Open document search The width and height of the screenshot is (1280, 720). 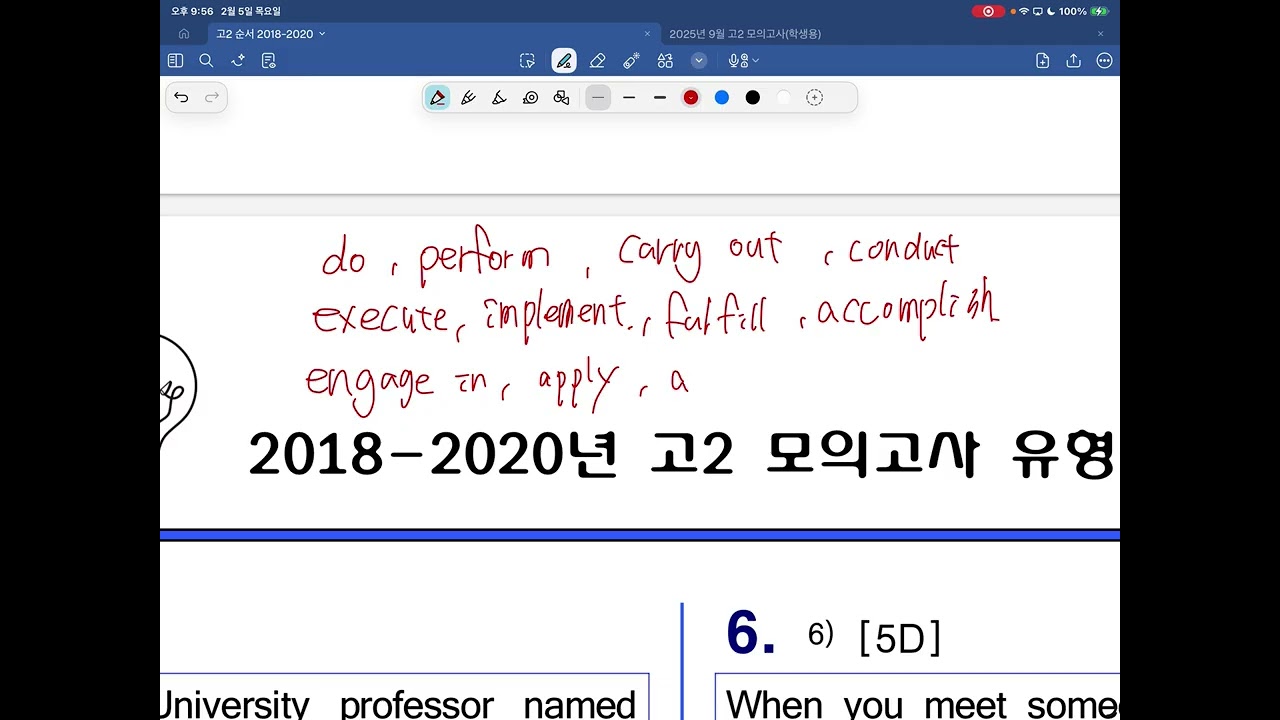click(206, 61)
